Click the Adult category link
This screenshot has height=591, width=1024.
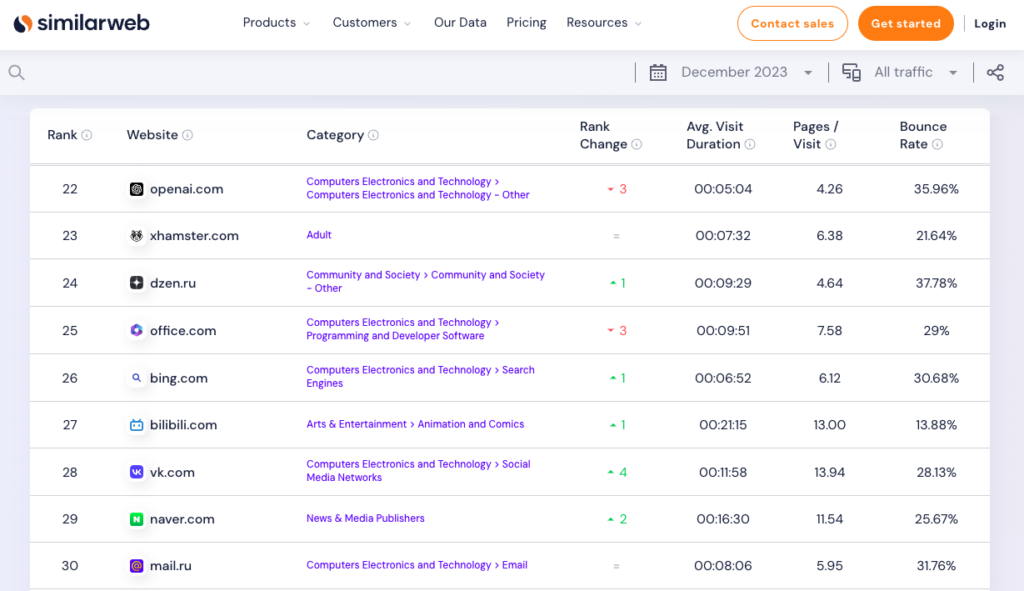click(319, 235)
